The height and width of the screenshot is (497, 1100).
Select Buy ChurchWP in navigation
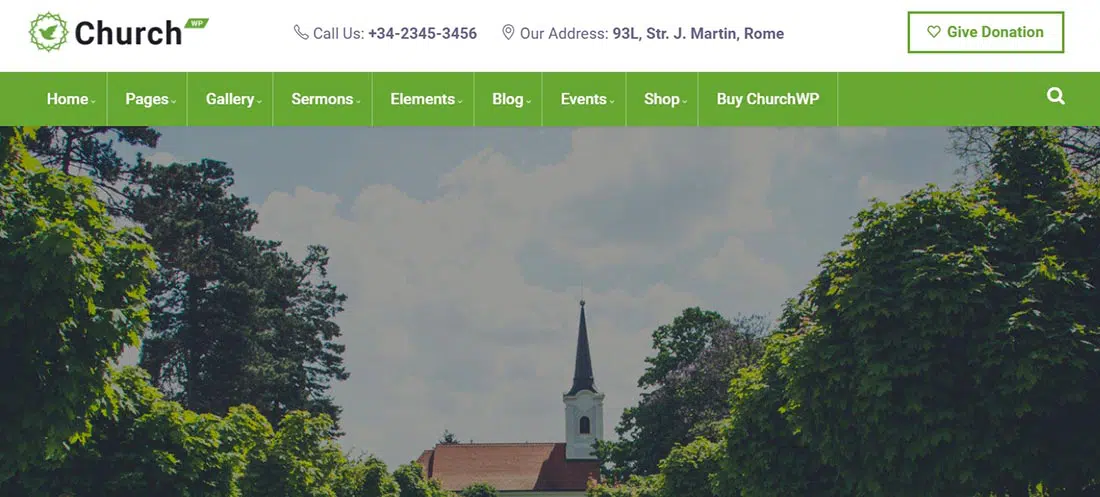pos(767,99)
